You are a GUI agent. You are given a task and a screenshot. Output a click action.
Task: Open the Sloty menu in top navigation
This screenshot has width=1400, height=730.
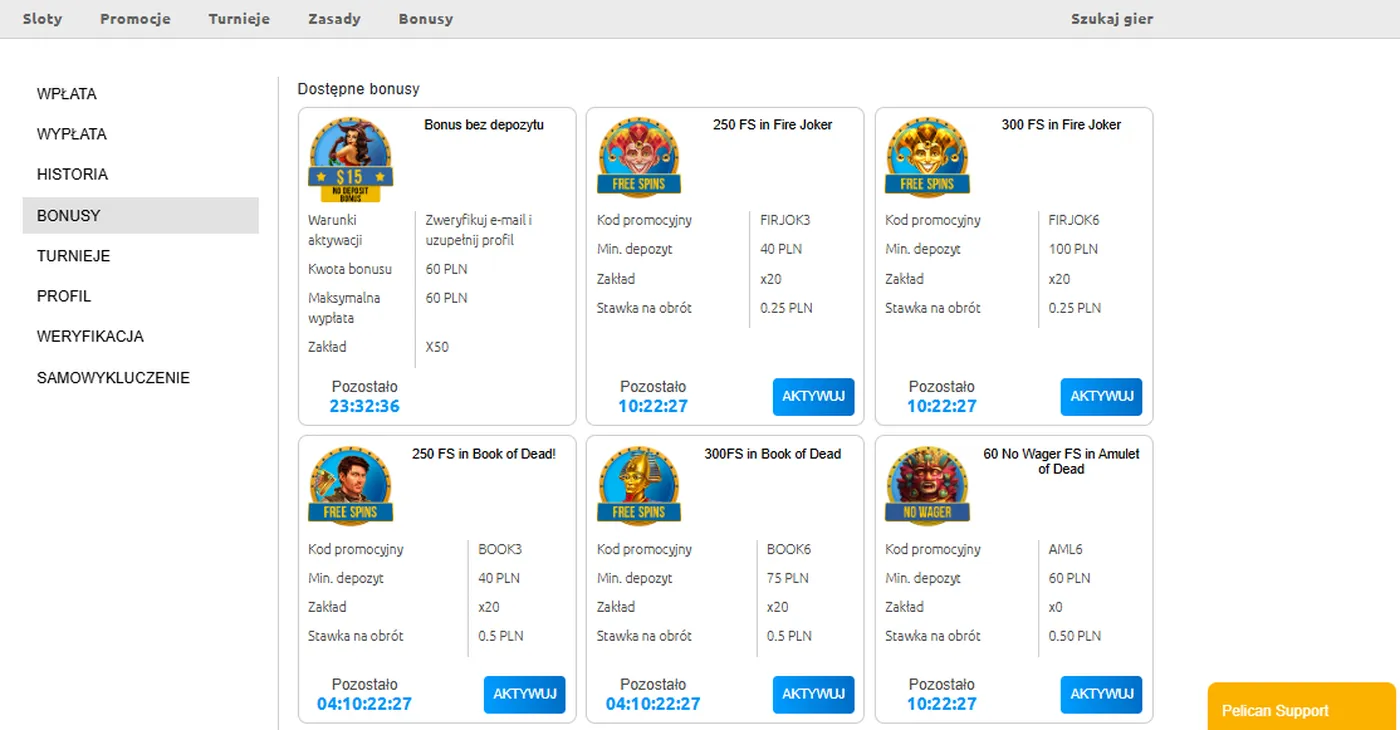coord(42,19)
